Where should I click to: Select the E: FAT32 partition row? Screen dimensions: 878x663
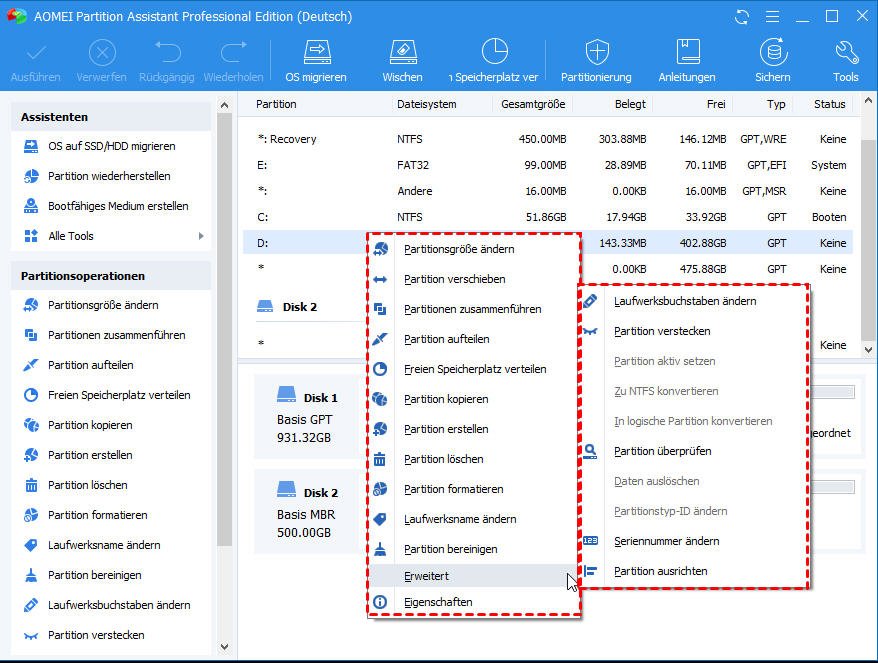coord(548,165)
